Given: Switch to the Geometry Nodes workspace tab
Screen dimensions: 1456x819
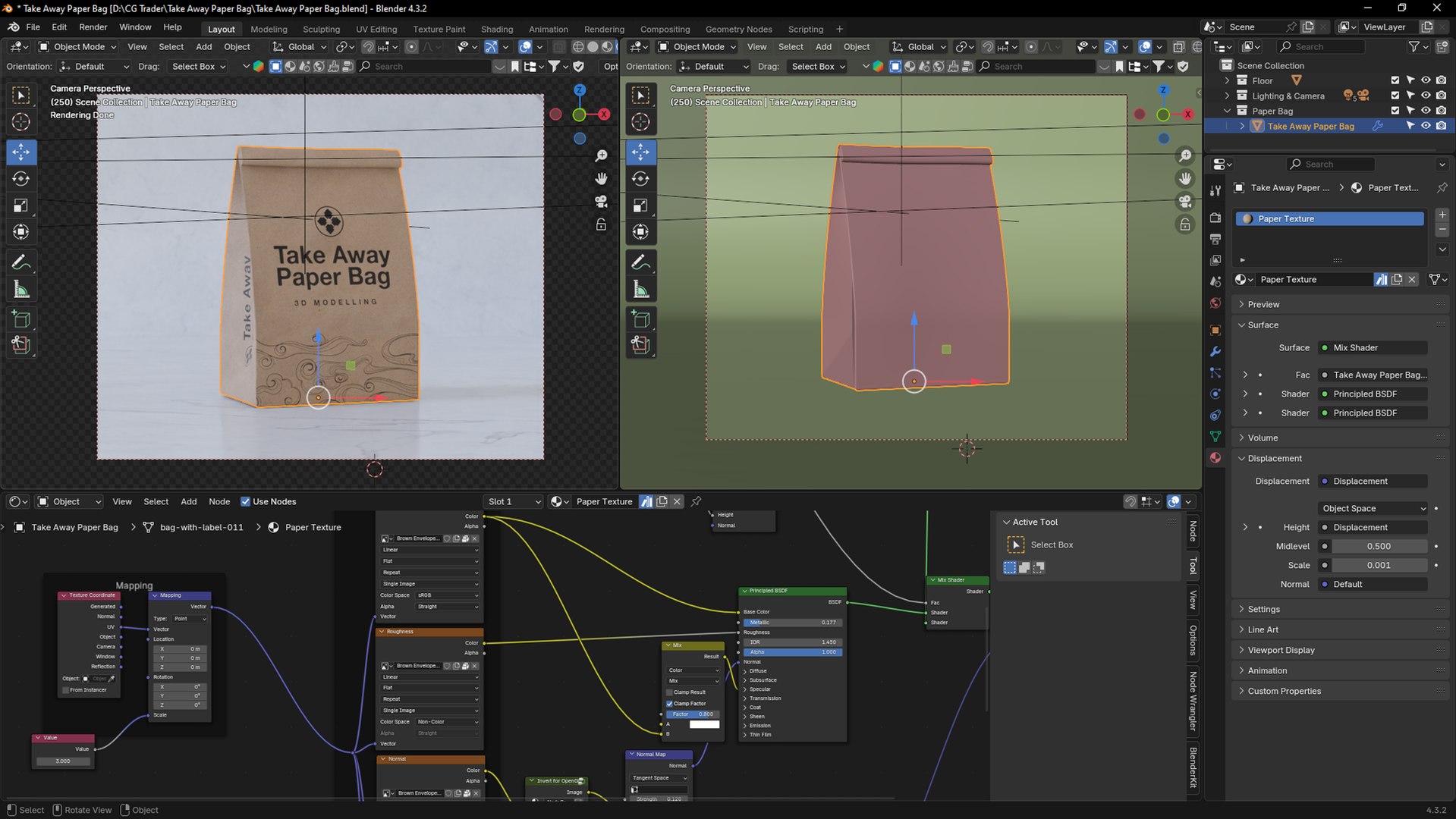Looking at the screenshot, I should 738,29.
